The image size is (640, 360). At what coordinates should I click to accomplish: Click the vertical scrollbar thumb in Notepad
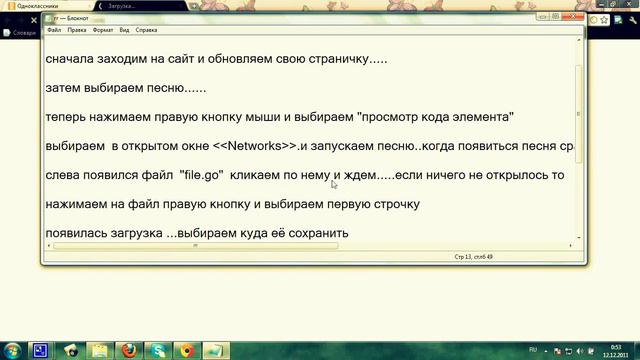tap(578, 114)
